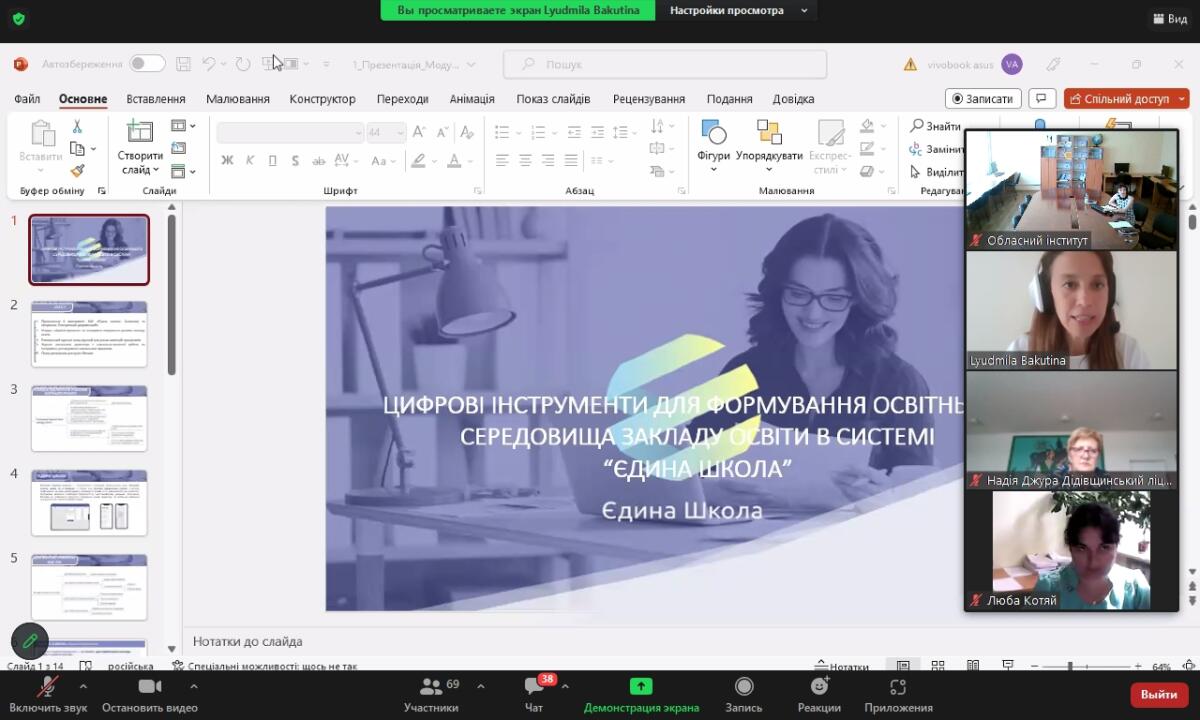Image resolution: width=1200 pixels, height=720 pixels.
Task: Click Decrease Font Size icon
Action: [442, 132]
